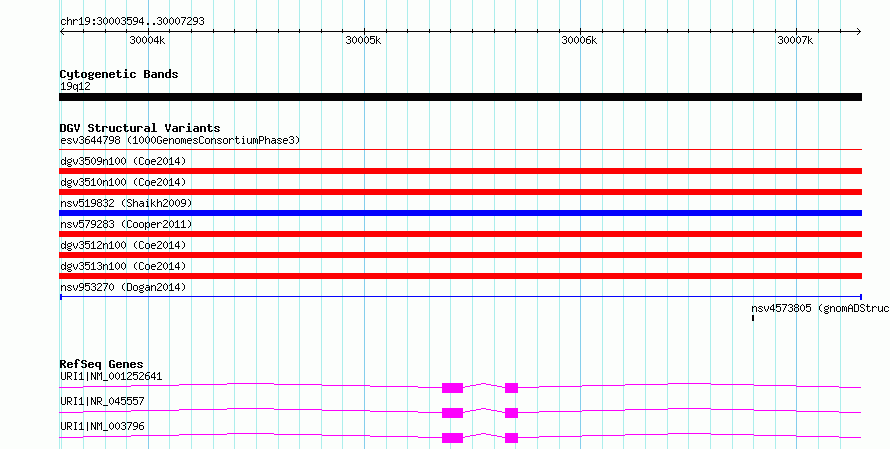The image size is (890, 449).
Task: Click the 30006k ruler tick label
Action: coord(579,40)
